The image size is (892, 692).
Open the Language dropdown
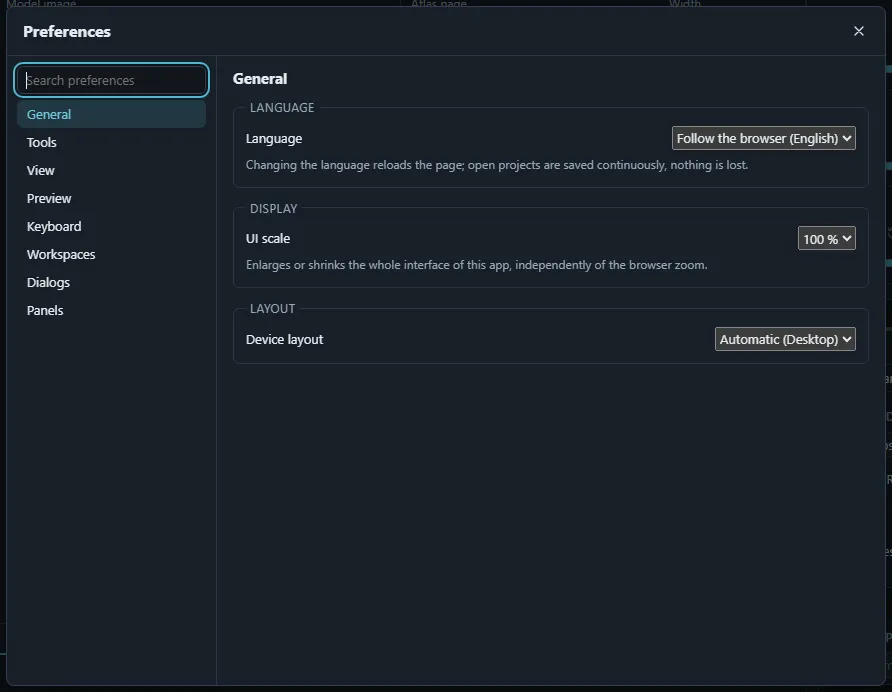(x=763, y=138)
